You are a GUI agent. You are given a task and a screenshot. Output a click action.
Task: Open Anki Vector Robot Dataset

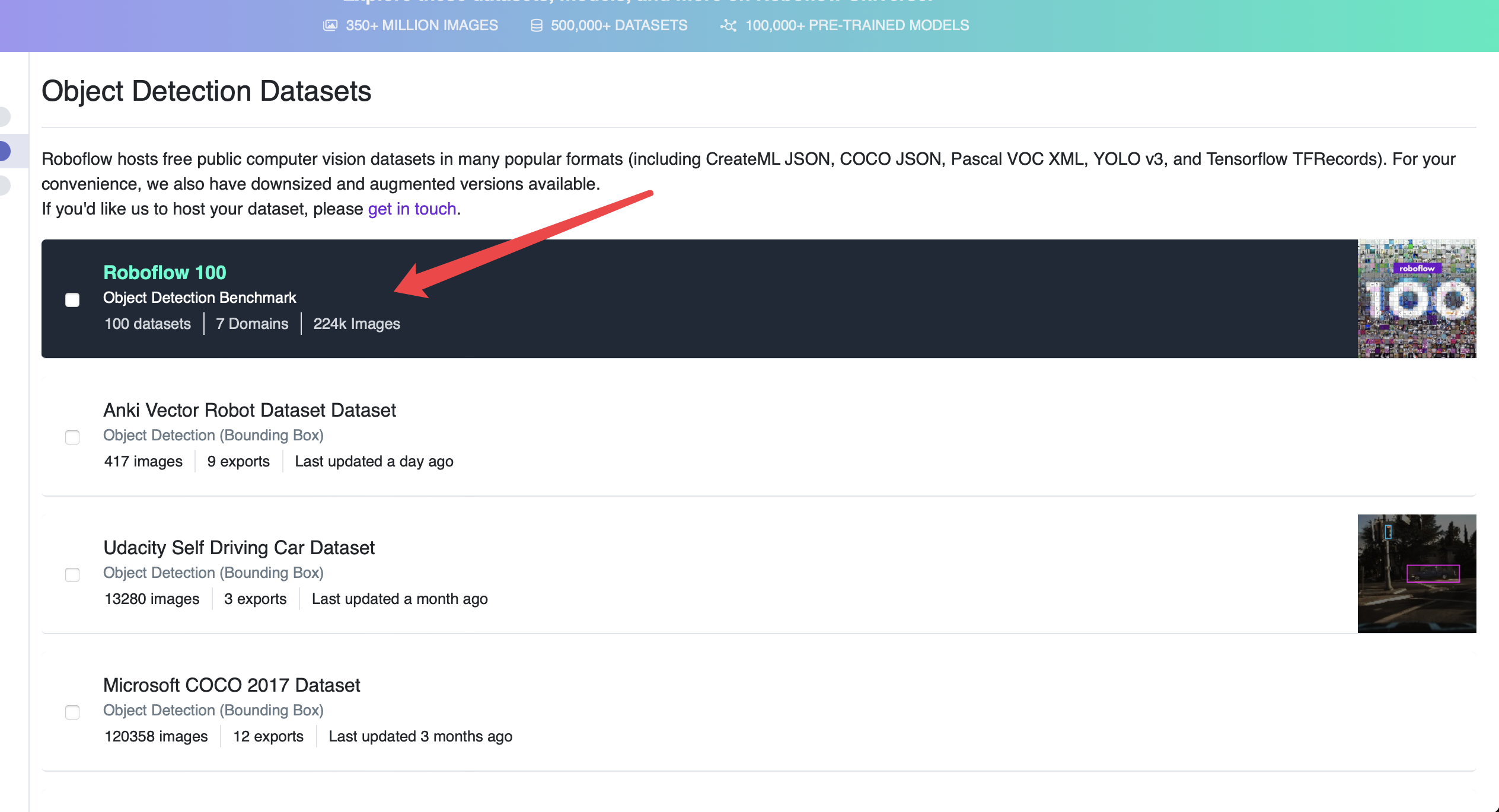[x=250, y=410]
